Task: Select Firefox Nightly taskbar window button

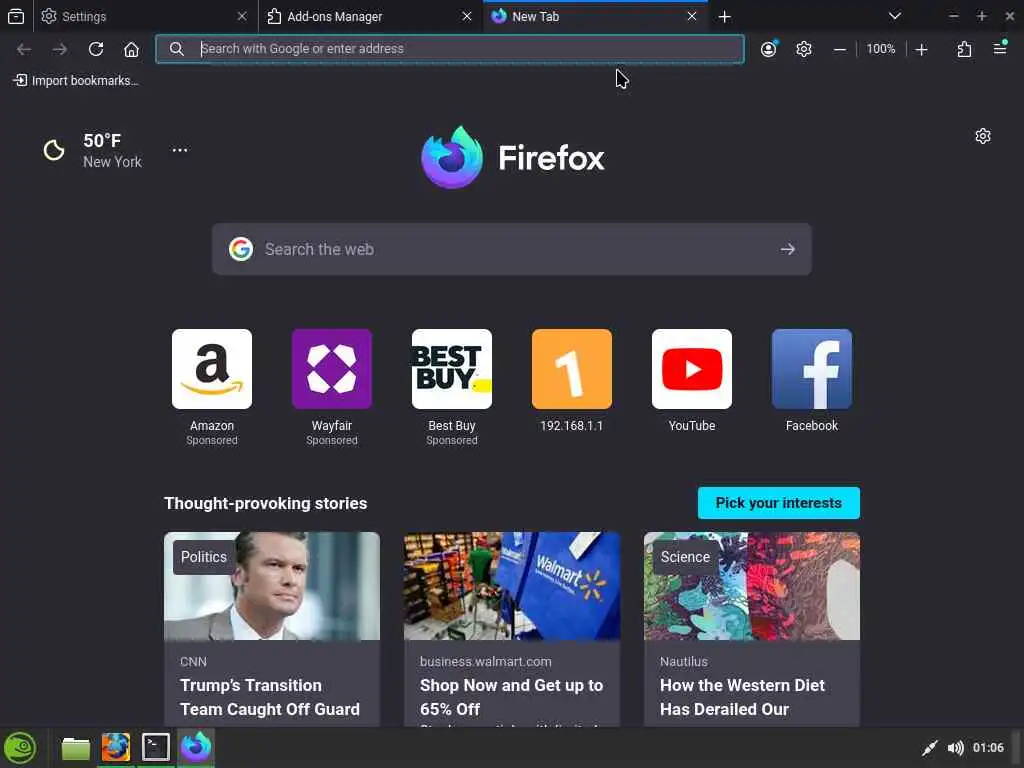Action: click(x=196, y=748)
